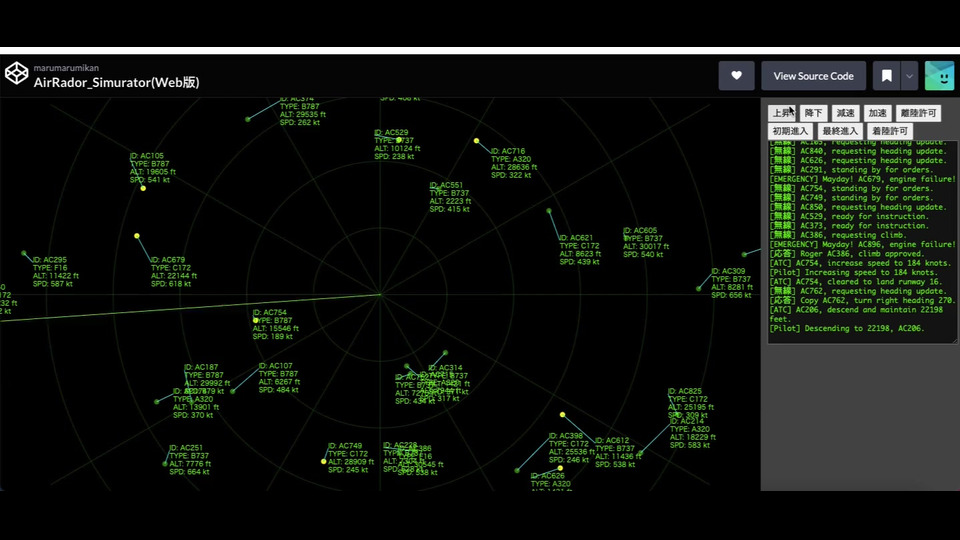The height and width of the screenshot is (540, 960).
Task: Select the green blip of aircraft AC107
Action: point(233,391)
